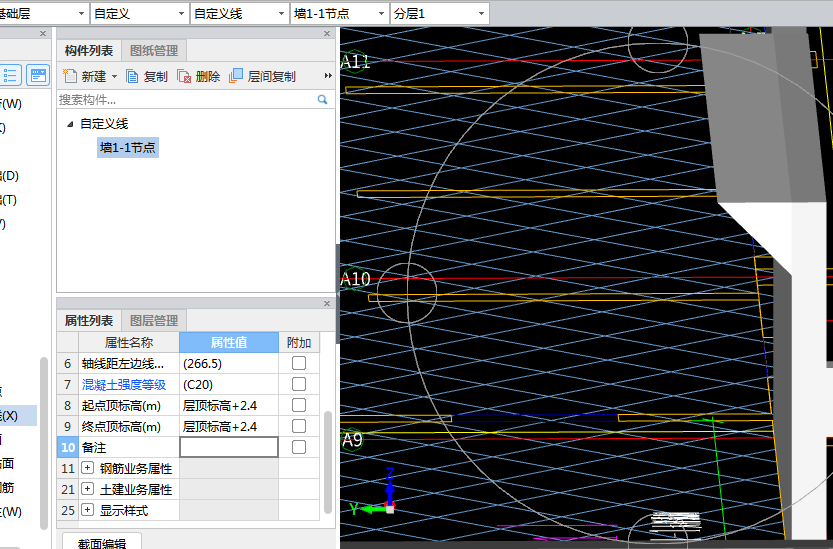This screenshot has width=833, height=549.
Task: Switch to detail view icon in left panel
Action: click(38, 75)
